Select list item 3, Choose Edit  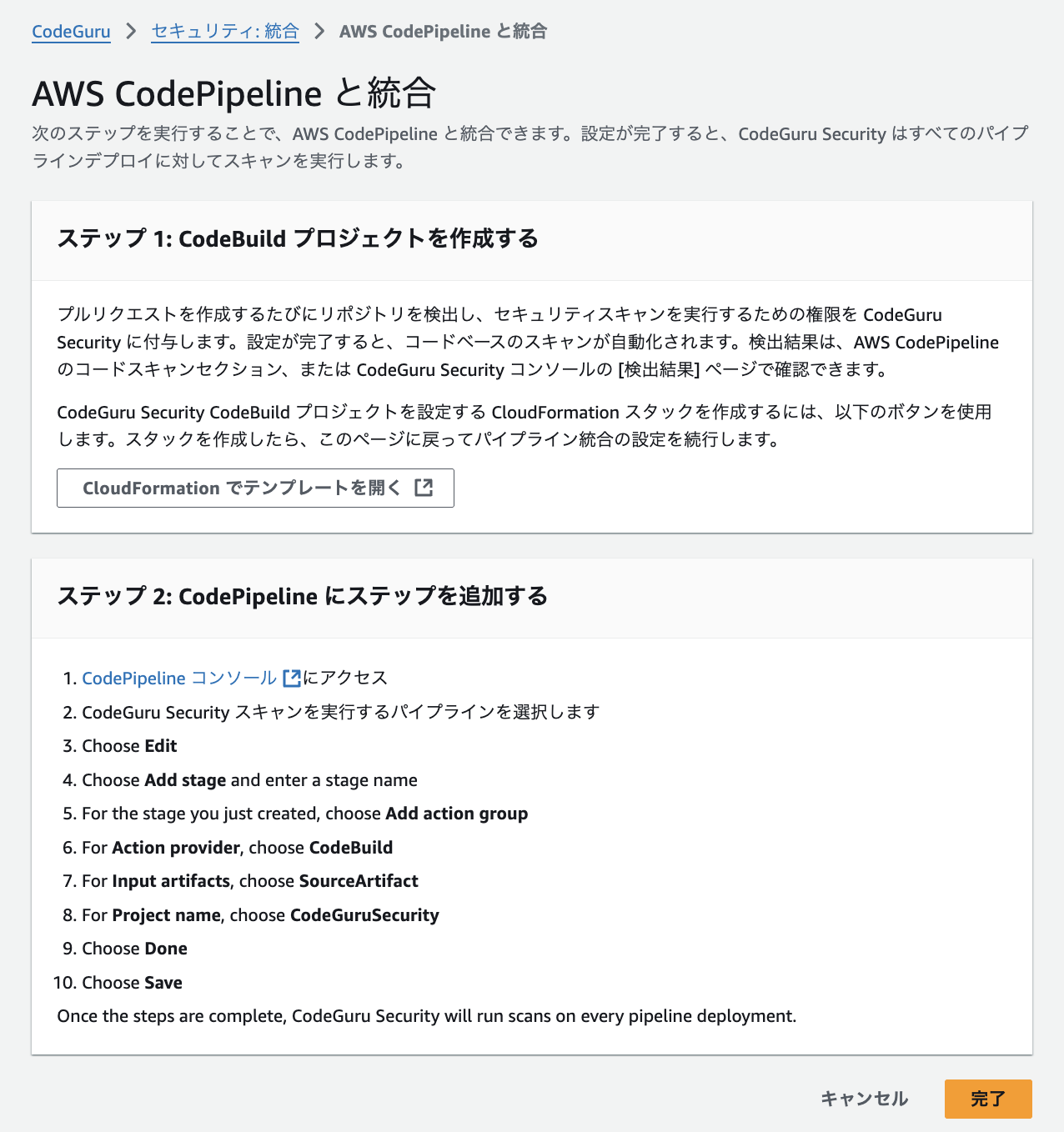click(128, 746)
